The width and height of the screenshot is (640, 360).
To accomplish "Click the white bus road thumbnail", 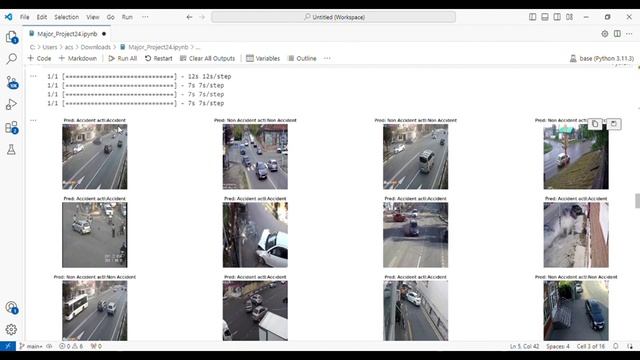I will 95,311.
